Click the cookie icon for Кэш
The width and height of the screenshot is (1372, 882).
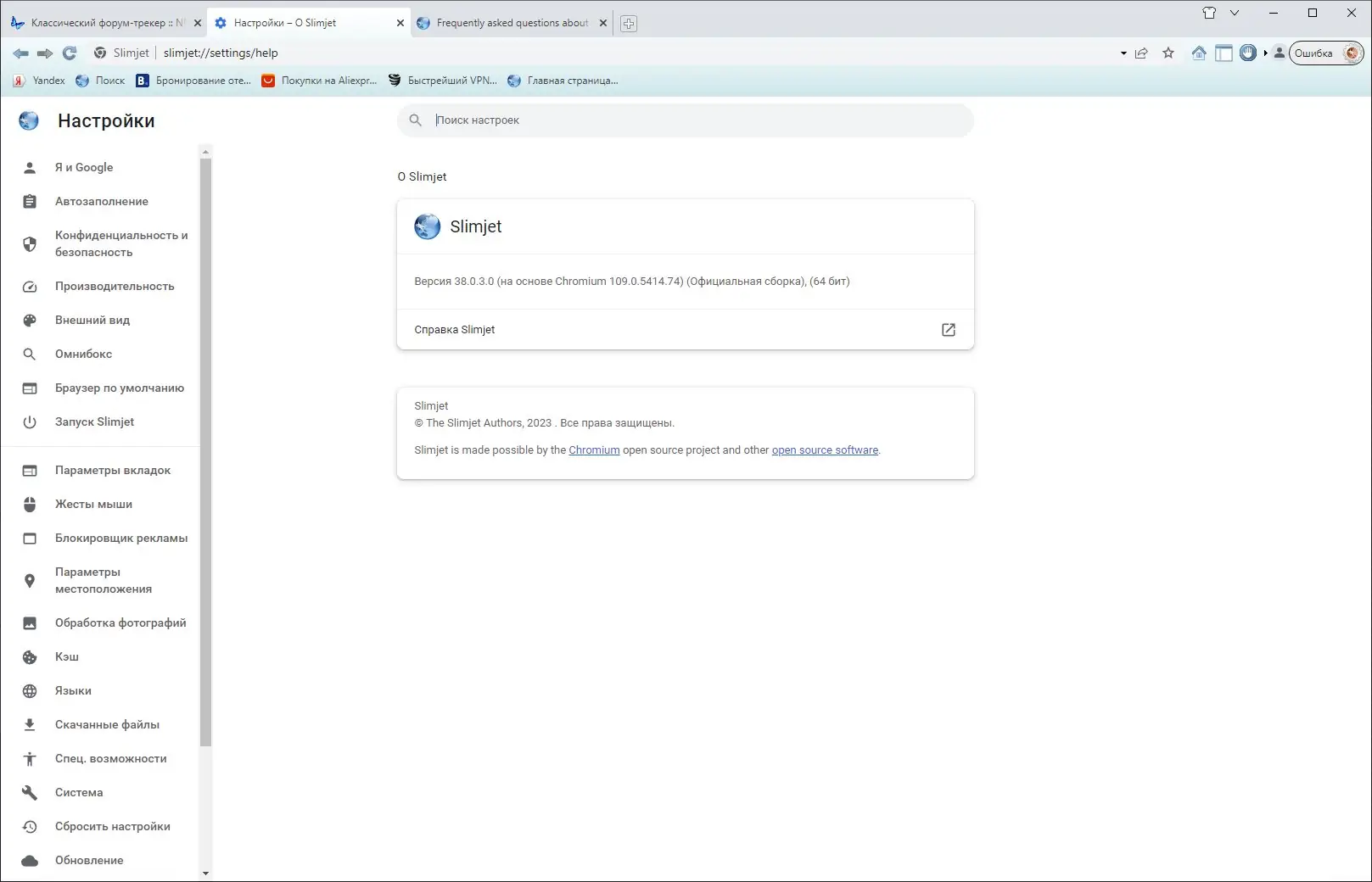click(30, 657)
